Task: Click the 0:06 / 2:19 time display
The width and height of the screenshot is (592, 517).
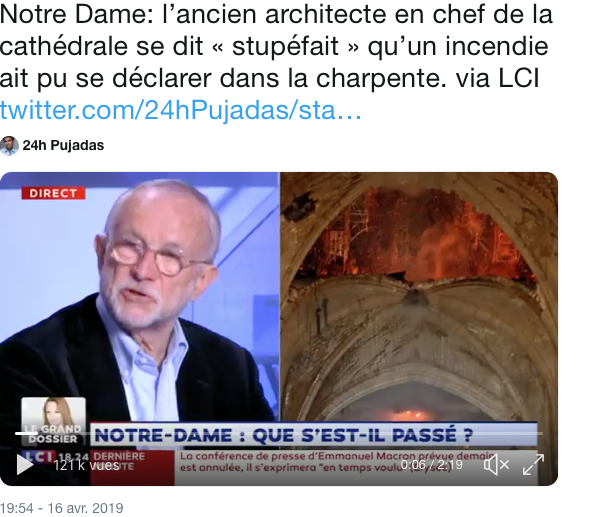Action: [x=432, y=465]
